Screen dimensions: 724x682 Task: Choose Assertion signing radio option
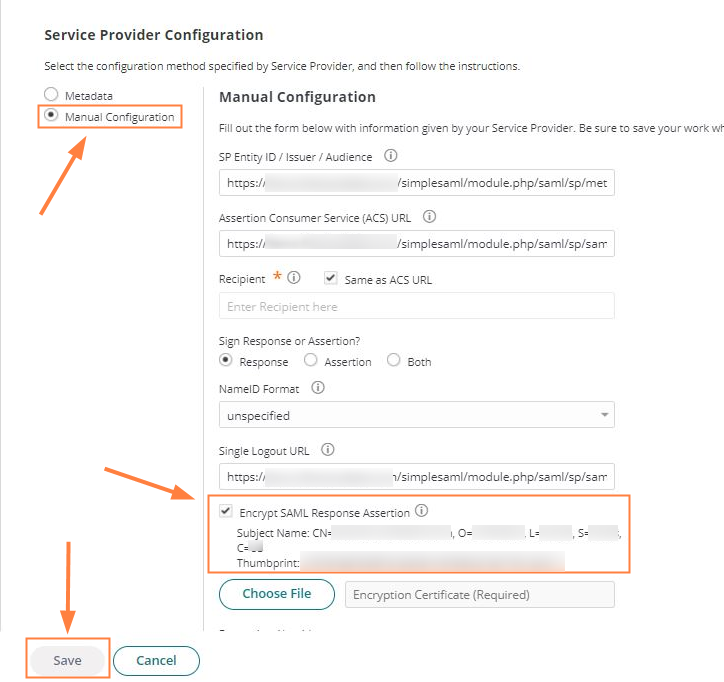click(x=311, y=360)
